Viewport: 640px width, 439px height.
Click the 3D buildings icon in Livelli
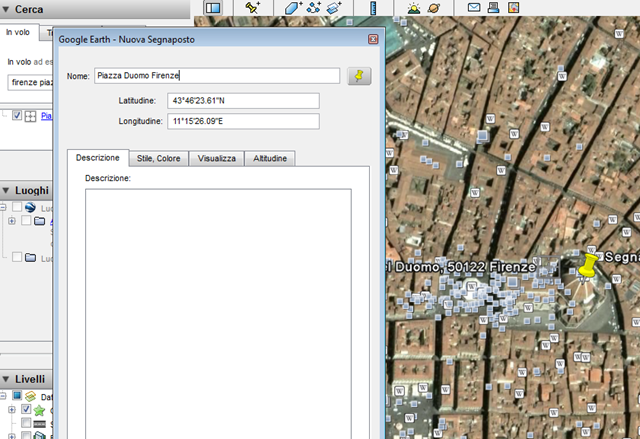pyautogui.click(x=40, y=435)
